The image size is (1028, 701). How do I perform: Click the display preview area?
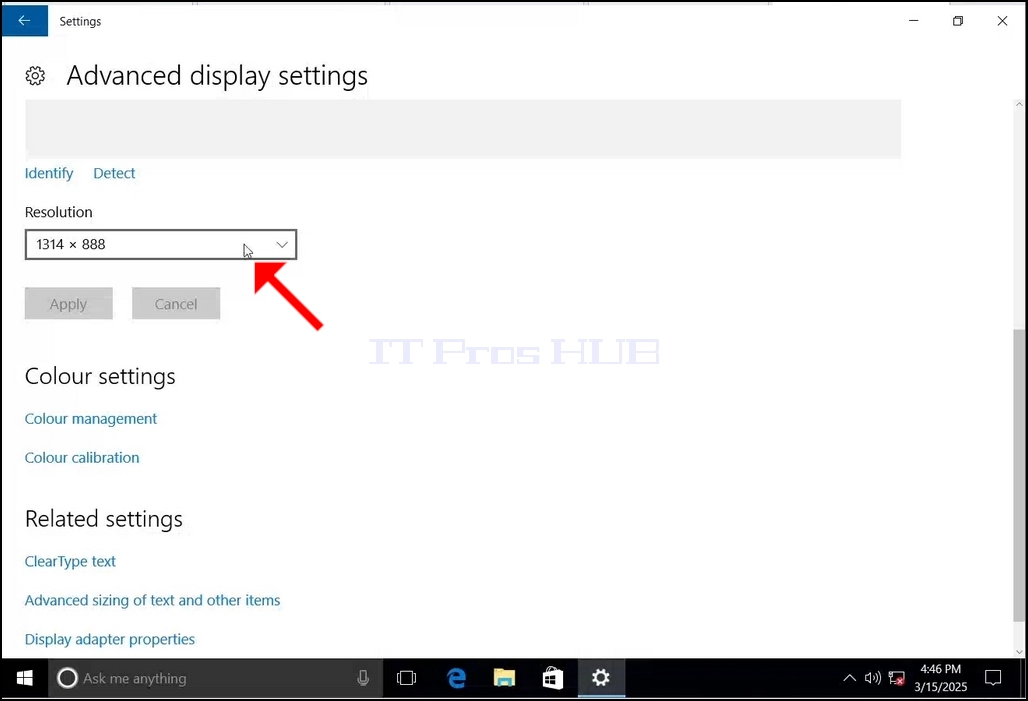click(x=463, y=129)
